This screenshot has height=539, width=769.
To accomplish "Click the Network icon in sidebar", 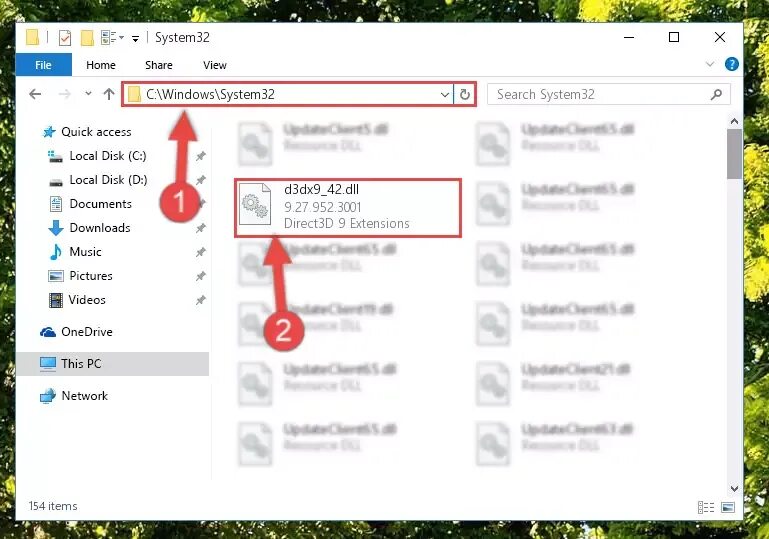I will click(x=48, y=396).
